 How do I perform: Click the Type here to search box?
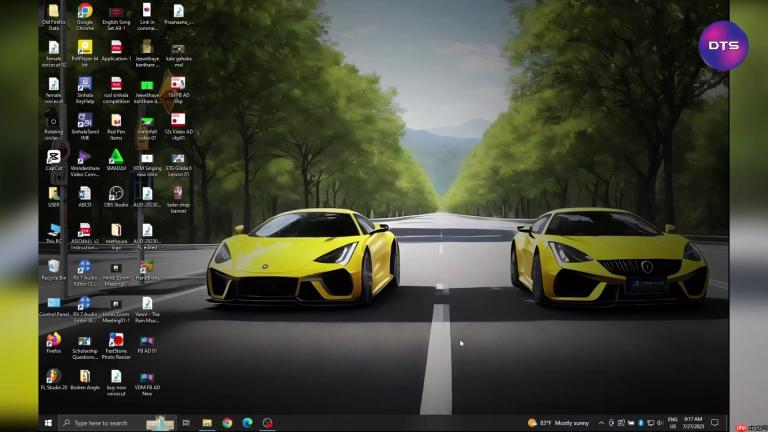[x=118, y=423]
